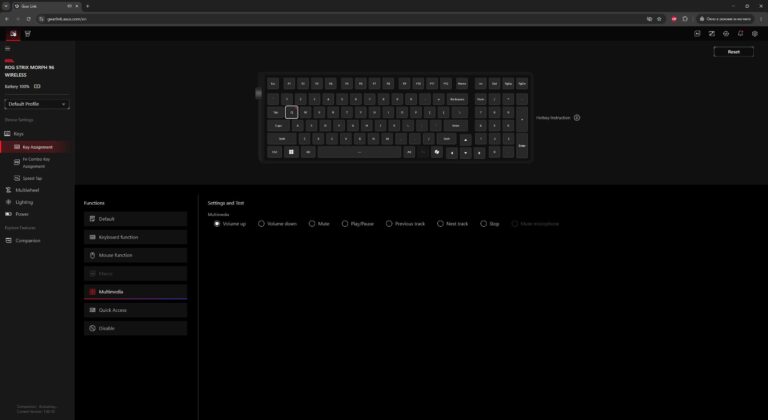
Task: Click the Hotkey Instruction label
Action: (553, 118)
